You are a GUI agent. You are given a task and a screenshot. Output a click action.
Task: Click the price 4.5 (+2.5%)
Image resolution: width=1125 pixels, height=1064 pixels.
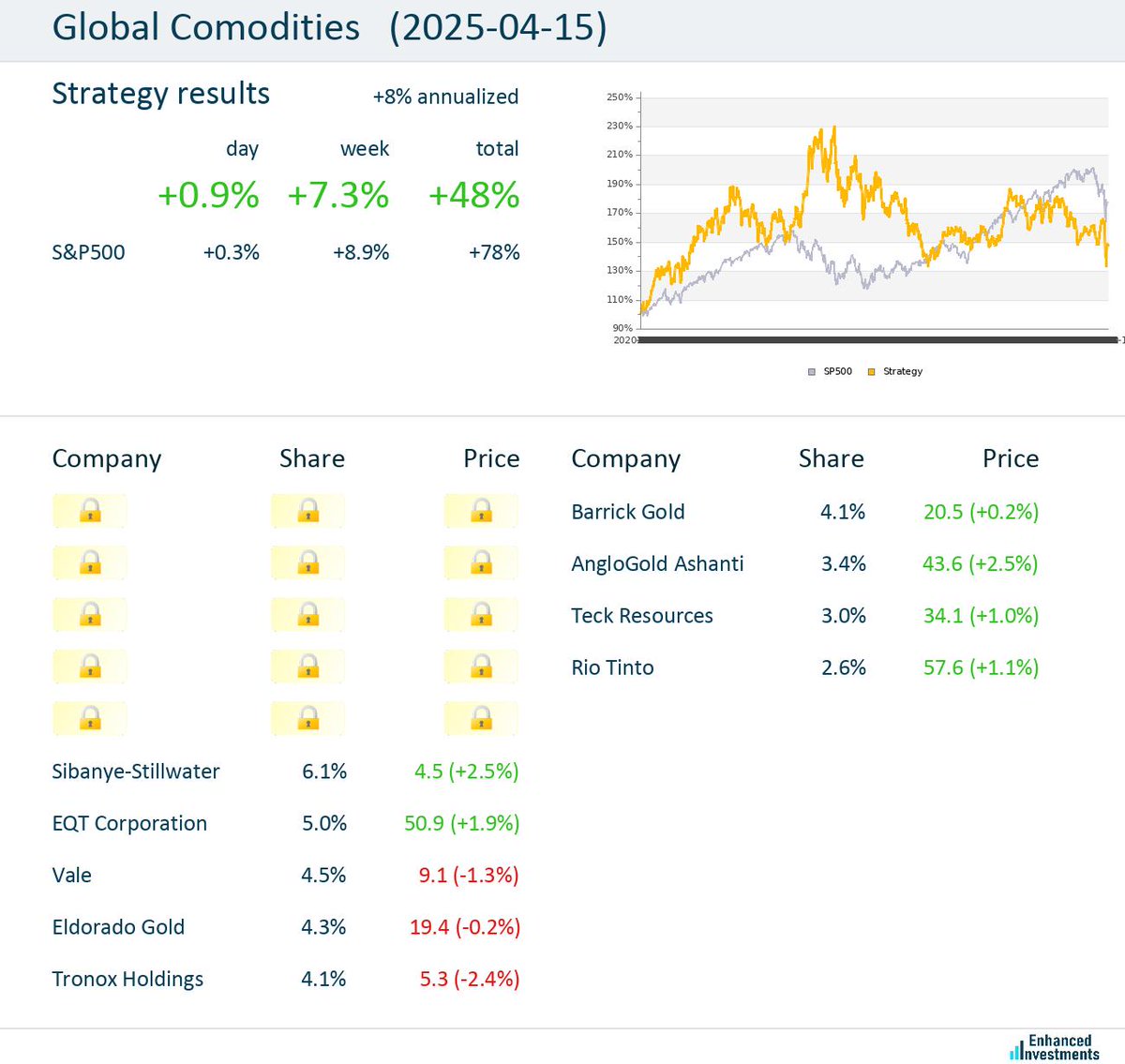[467, 772]
